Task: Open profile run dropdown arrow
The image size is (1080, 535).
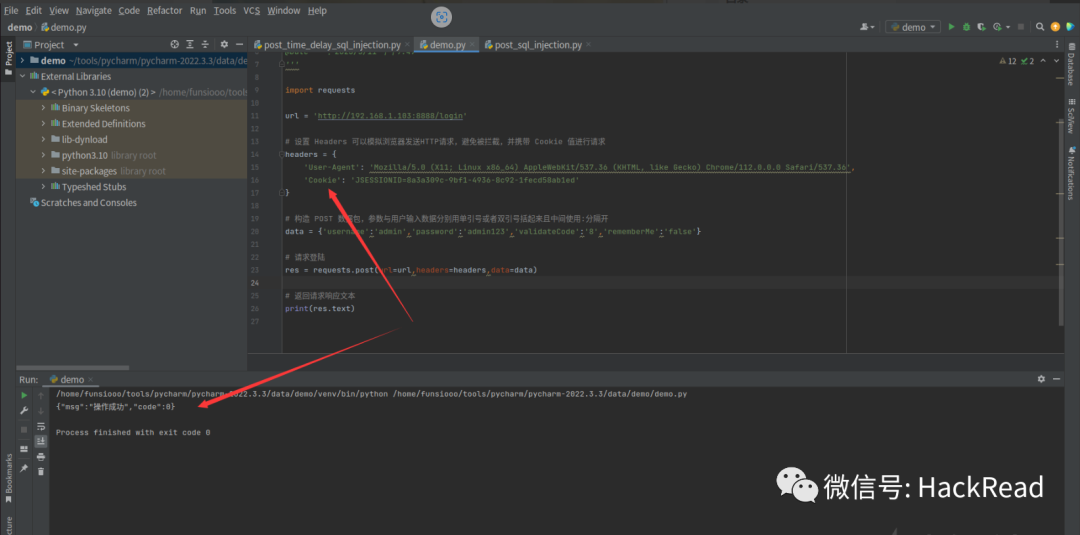Action: [1006, 27]
